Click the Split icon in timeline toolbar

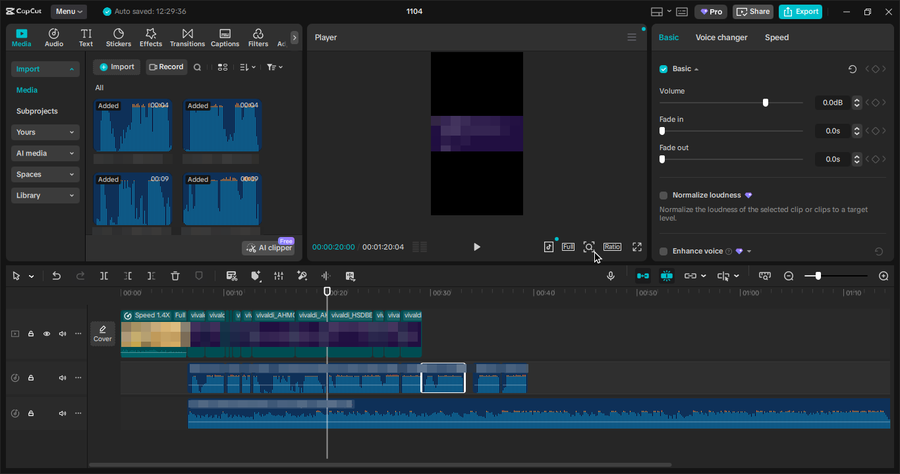click(104, 276)
